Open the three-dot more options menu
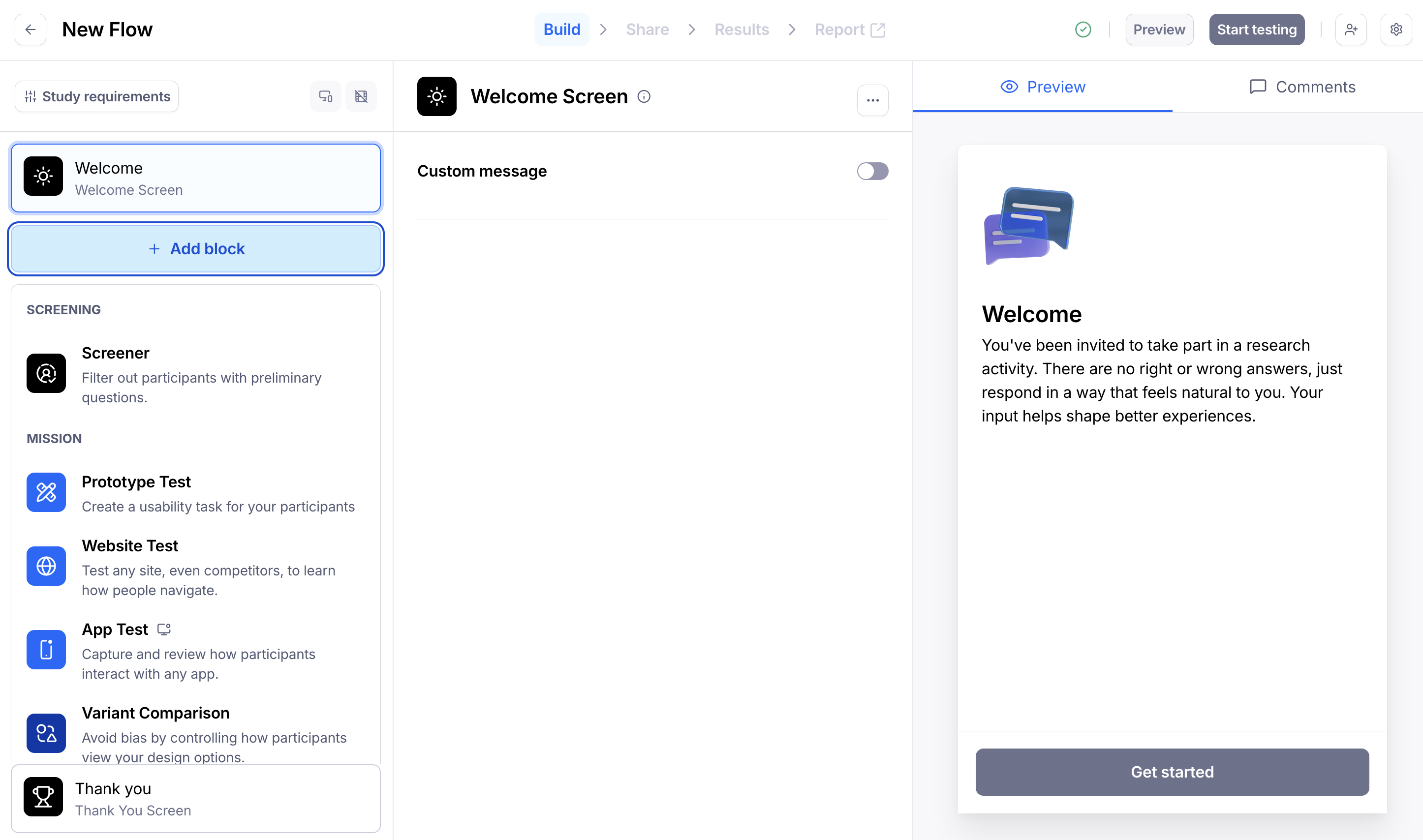Image resolution: width=1423 pixels, height=840 pixels. pyautogui.click(x=872, y=100)
